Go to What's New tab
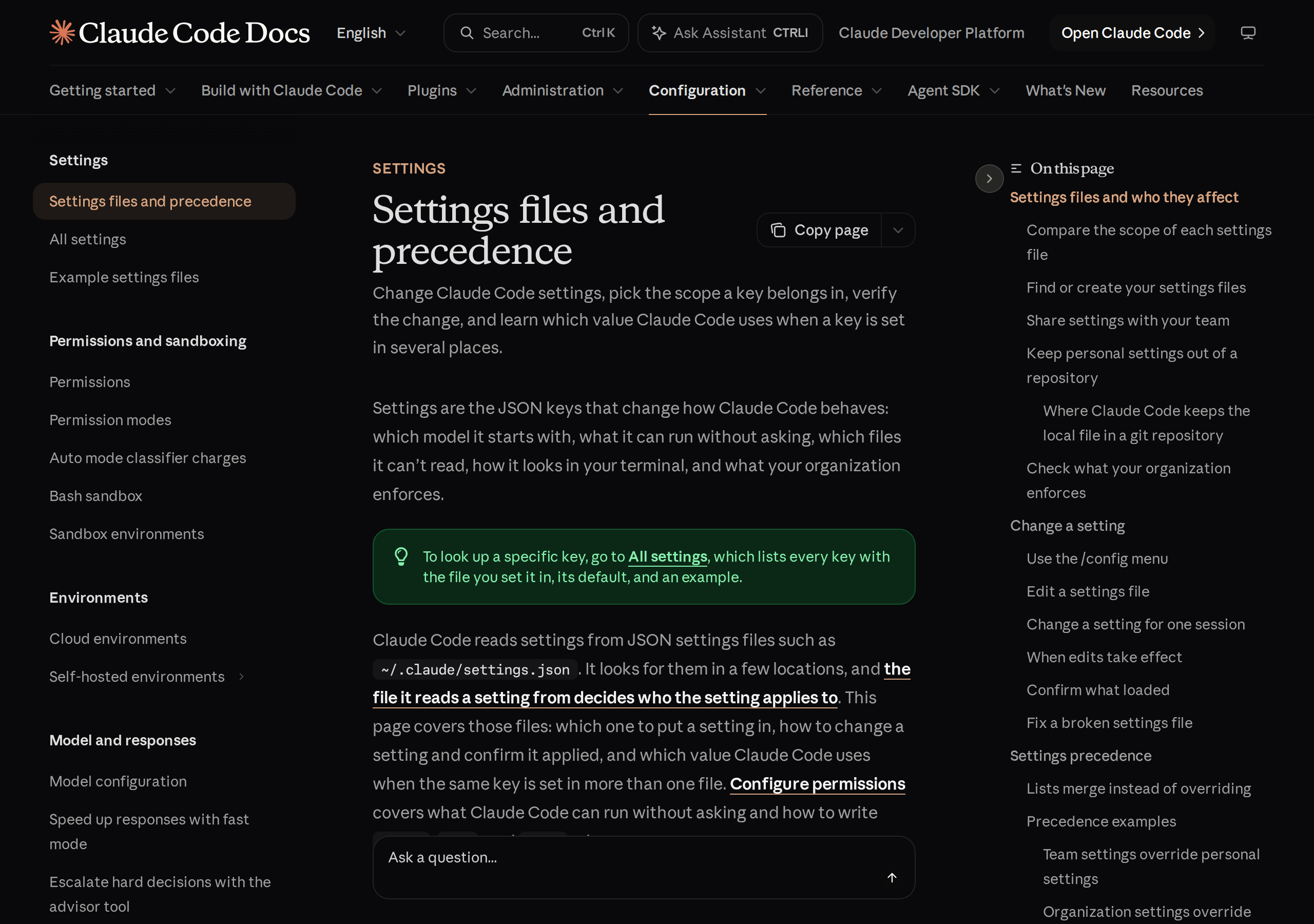Image resolution: width=1314 pixels, height=924 pixels. point(1065,90)
